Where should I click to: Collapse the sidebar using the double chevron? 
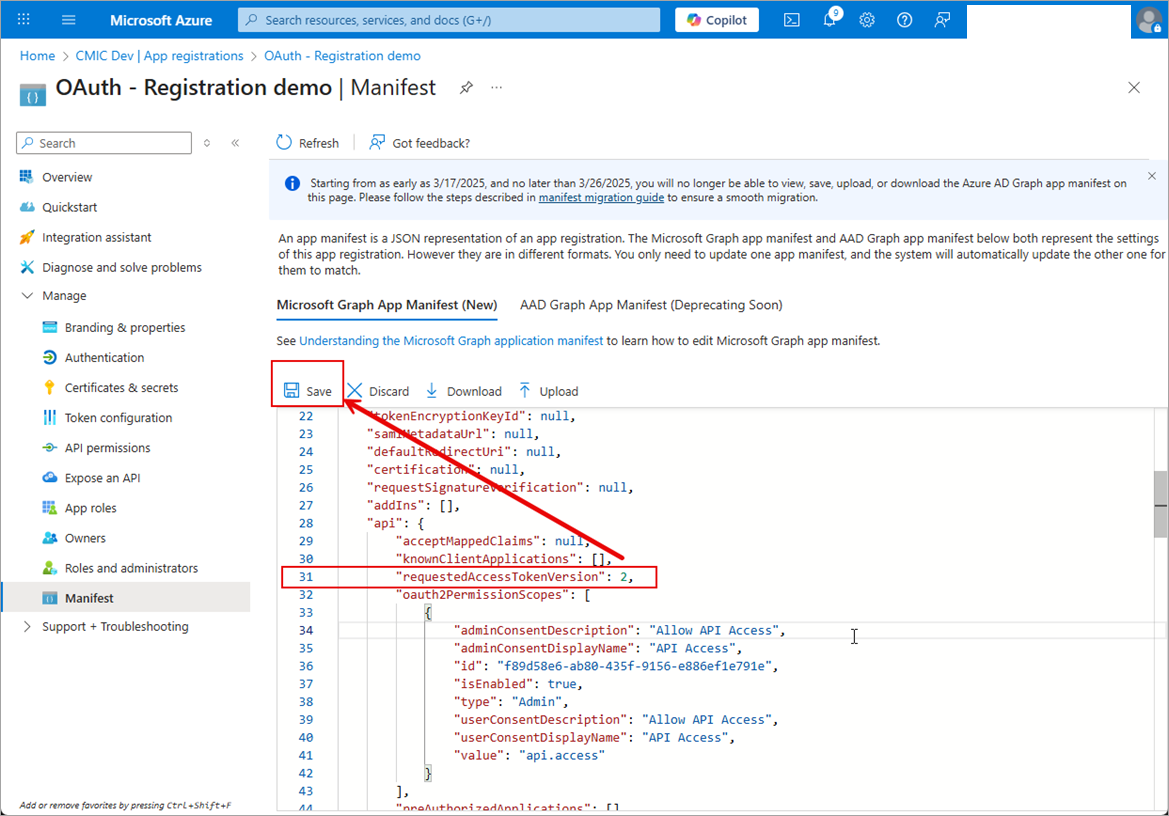[235, 143]
